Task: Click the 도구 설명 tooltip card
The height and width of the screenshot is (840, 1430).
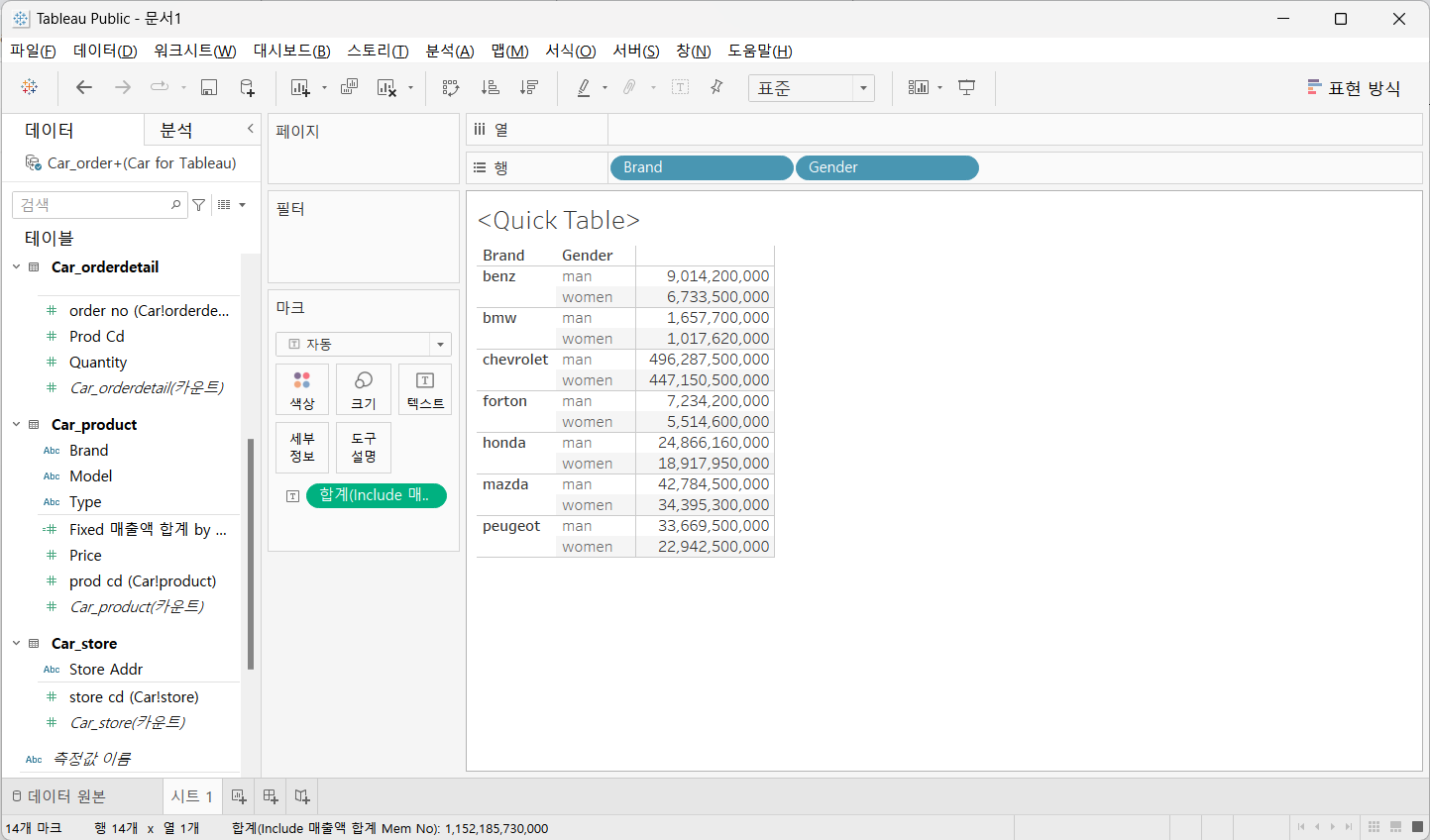Action: [x=364, y=448]
